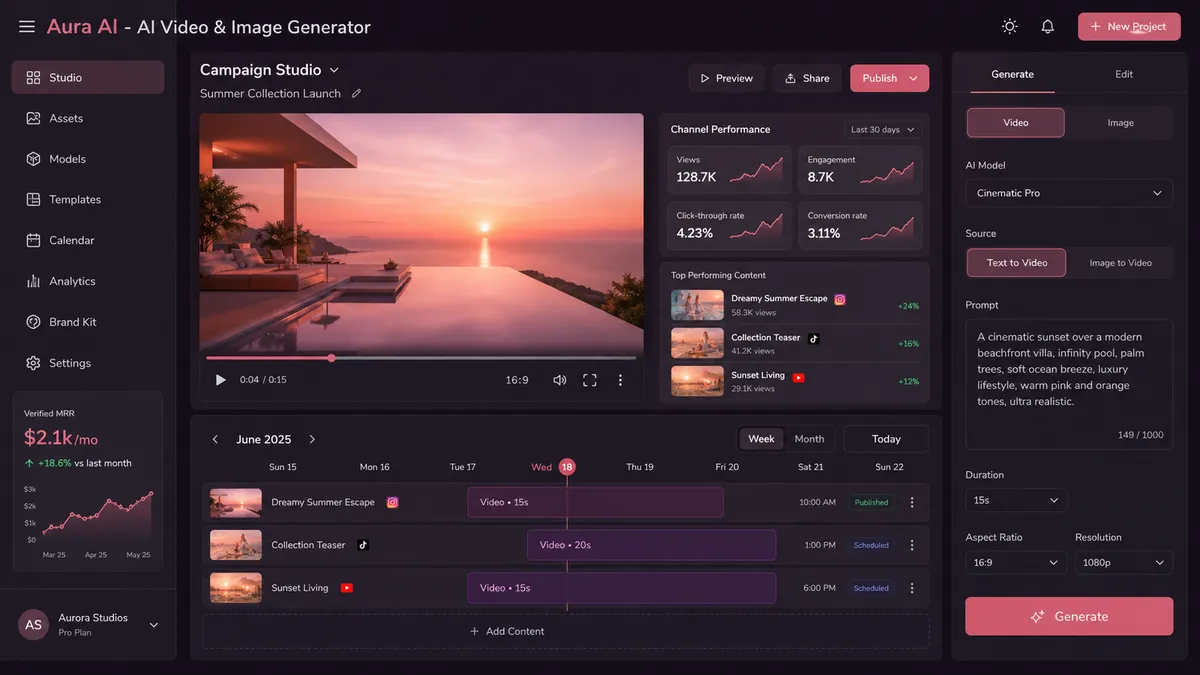
Task: Click the Studio sidebar icon
Action: pyautogui.click(x=33, y=77)
